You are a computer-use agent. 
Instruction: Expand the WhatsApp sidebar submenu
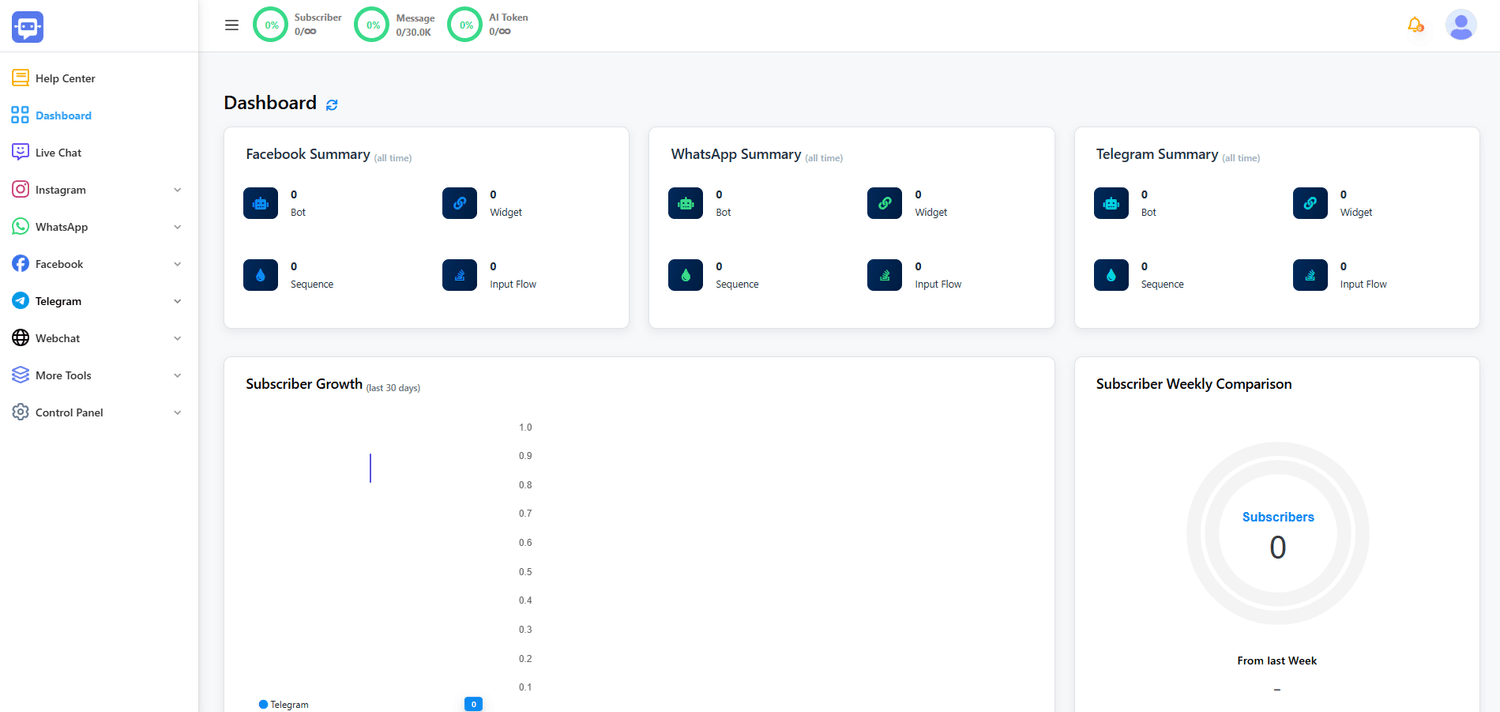pyautogui.click(x=177, y=227)
